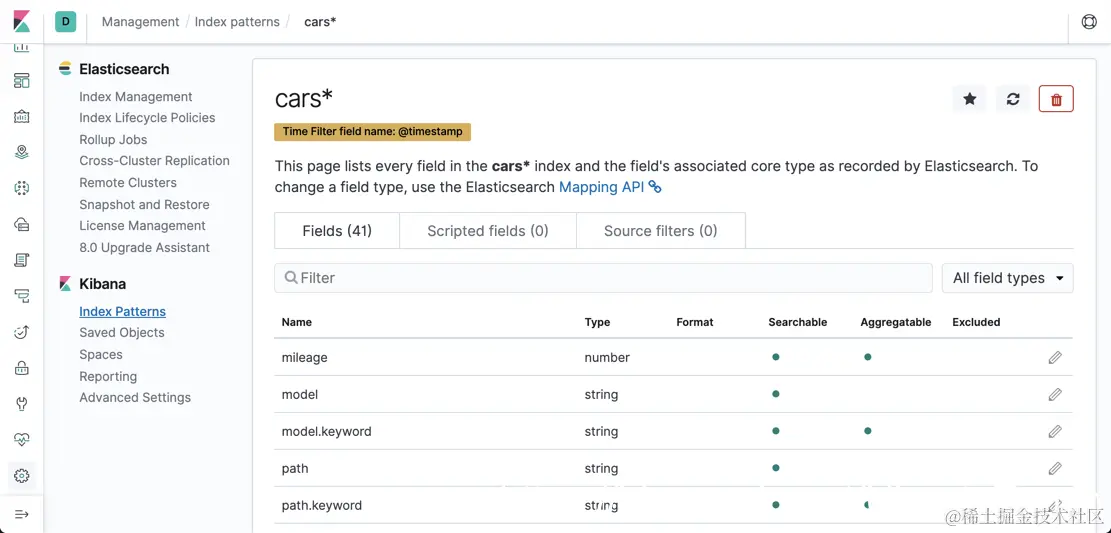
Task: Edit the model.keyword field
Action: tap(1055, 432)
